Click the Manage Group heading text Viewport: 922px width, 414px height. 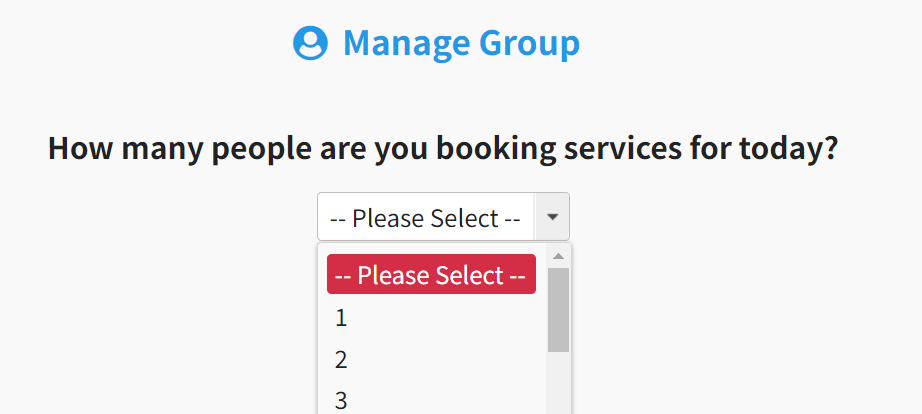coord(460,43)
